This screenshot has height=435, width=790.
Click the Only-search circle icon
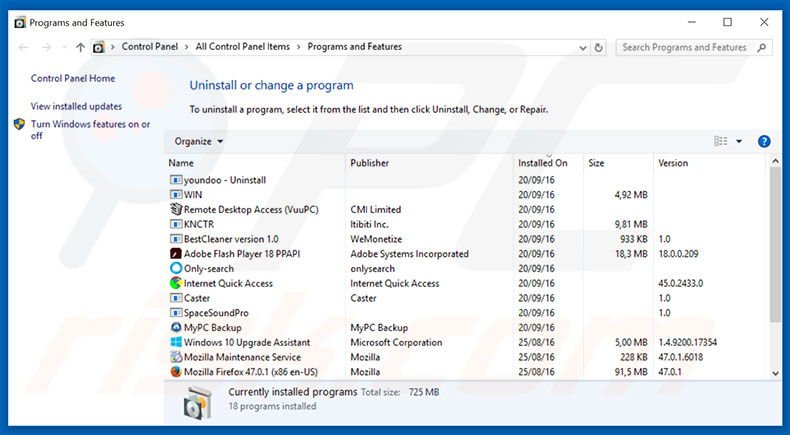click(x=176, y=268)
